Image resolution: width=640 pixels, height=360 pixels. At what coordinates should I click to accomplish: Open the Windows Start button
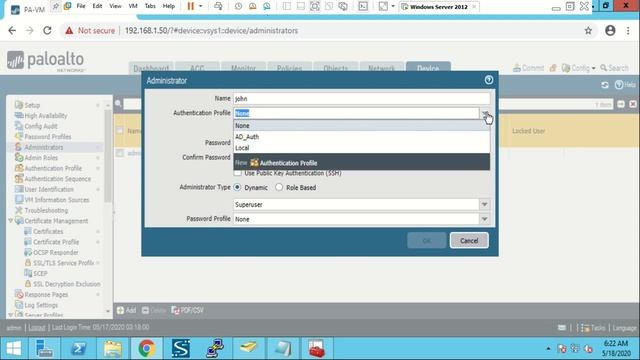[x=13, y=349]
